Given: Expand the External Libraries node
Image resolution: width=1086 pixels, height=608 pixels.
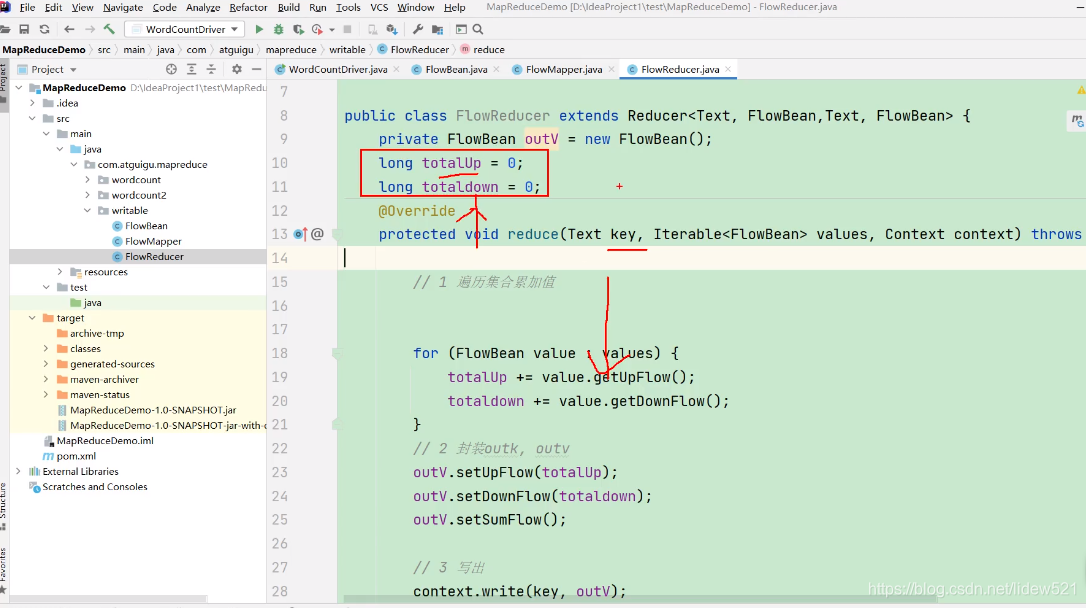Looking at the screenshot, I should pos(19,472).
